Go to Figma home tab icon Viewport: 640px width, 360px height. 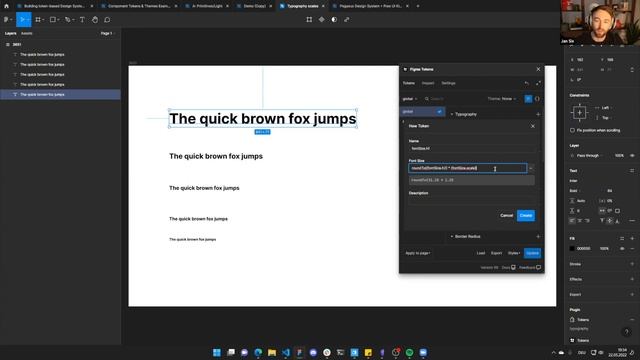tap(6, 6)
